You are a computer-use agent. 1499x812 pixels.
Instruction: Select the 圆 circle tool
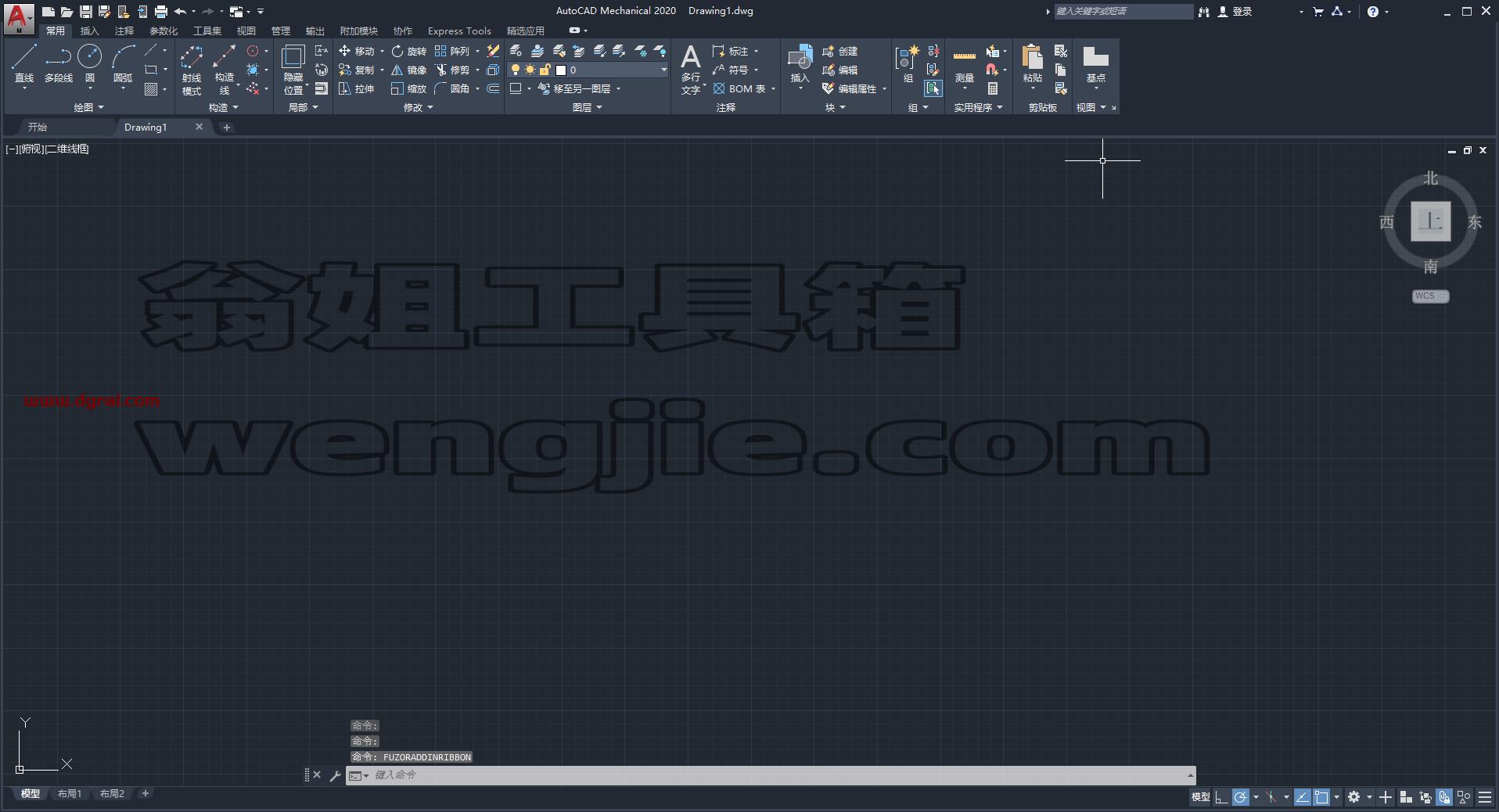[90, 63]
